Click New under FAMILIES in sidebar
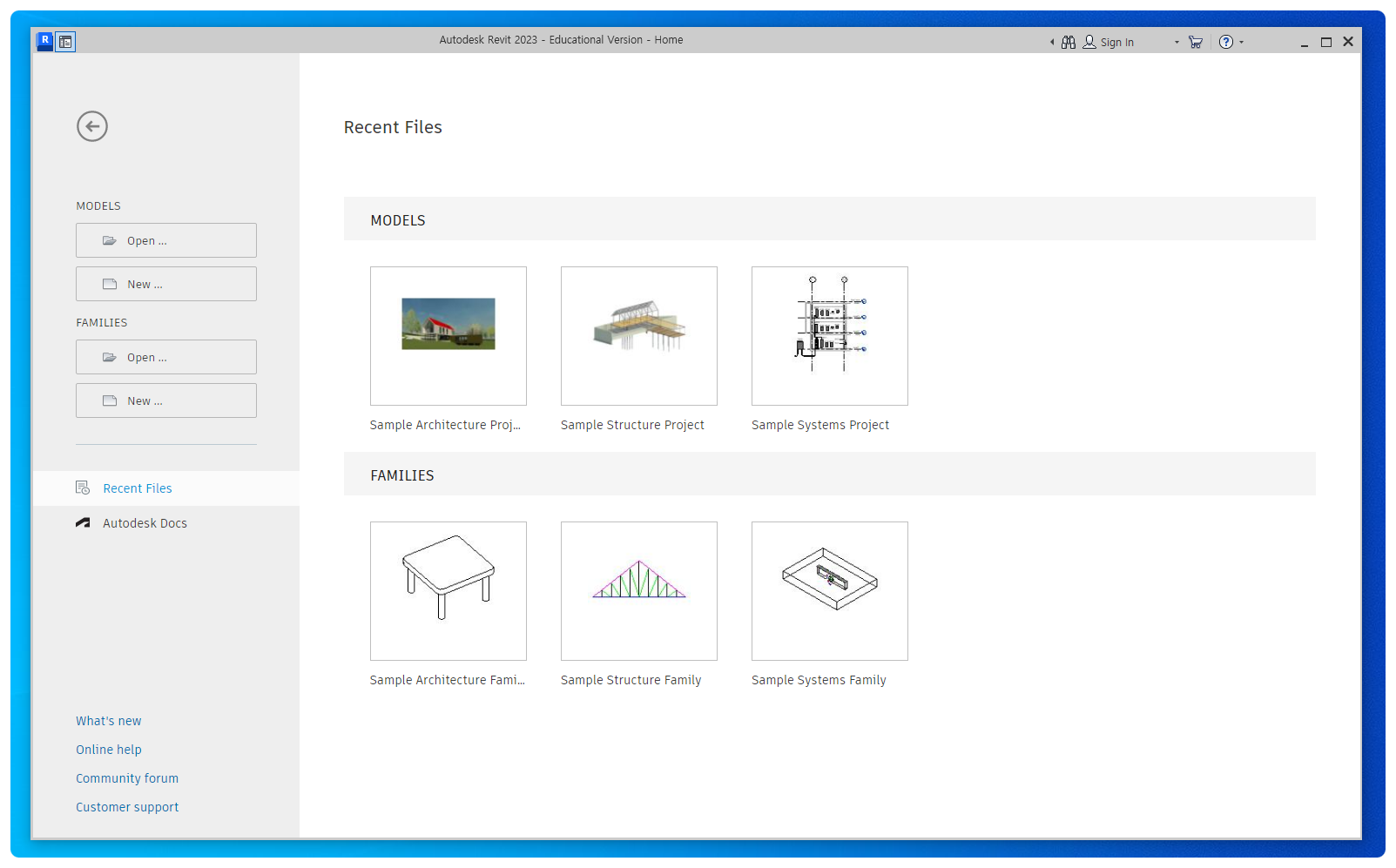The width and height of the screenshot is (1396, 868). click(x=166, y=400)
